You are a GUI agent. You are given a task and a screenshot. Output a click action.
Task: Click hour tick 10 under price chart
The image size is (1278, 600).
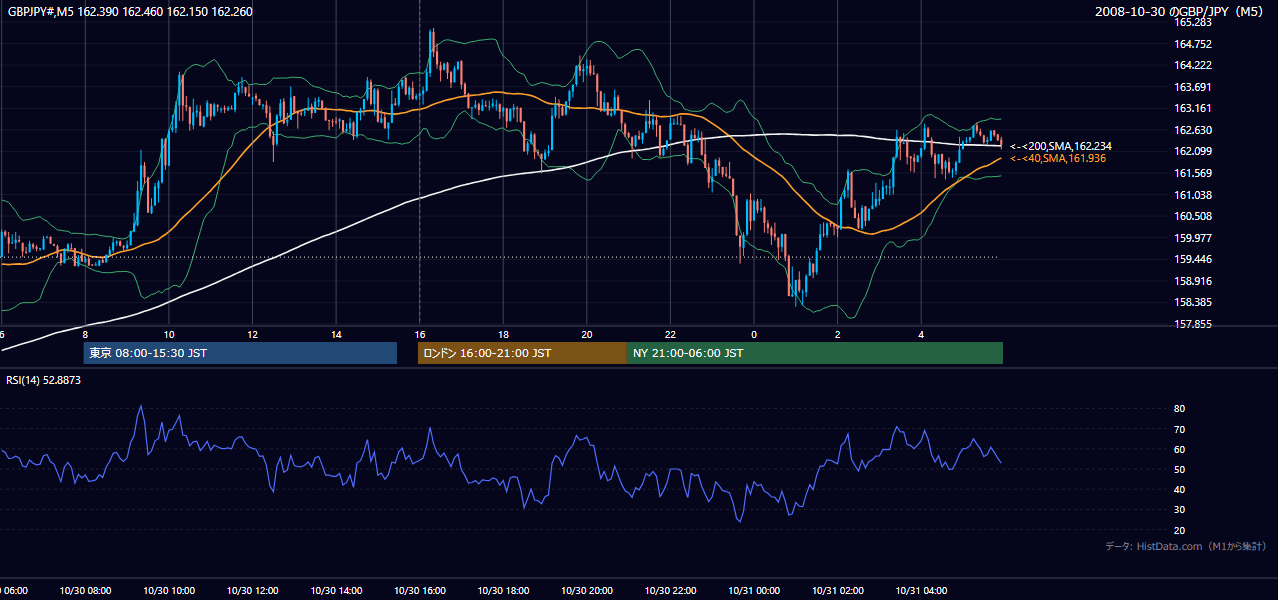169,334
